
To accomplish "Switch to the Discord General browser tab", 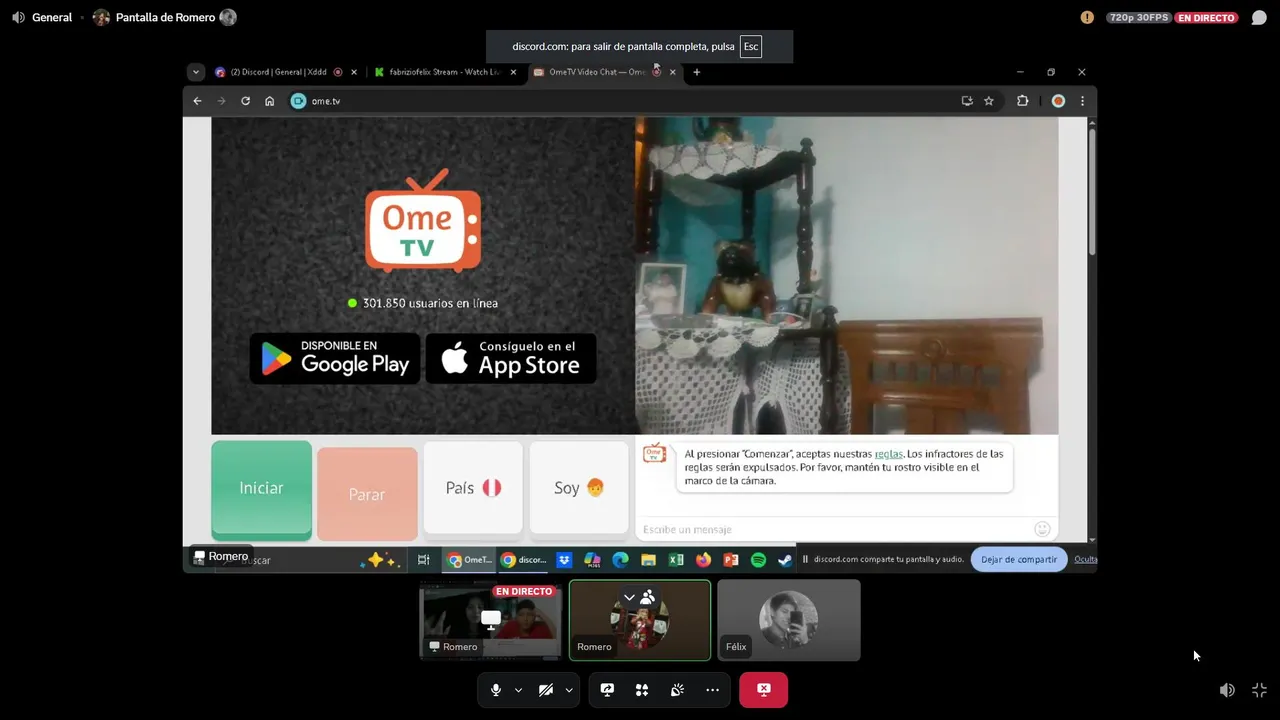I will click(x=277, y=72).
